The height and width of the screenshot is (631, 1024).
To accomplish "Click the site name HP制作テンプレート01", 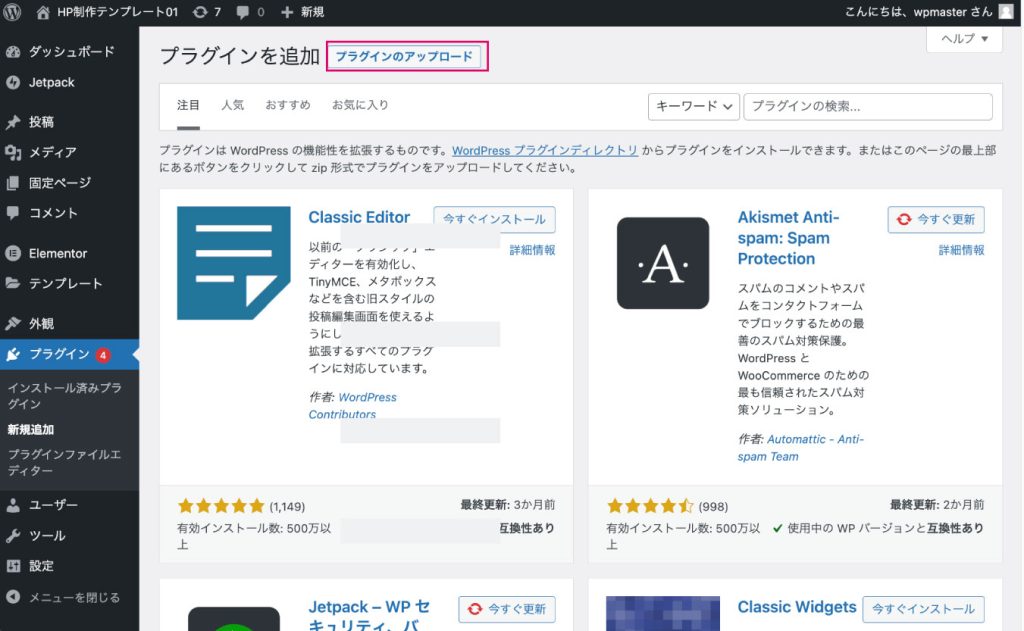I will (x=118, y=12).
